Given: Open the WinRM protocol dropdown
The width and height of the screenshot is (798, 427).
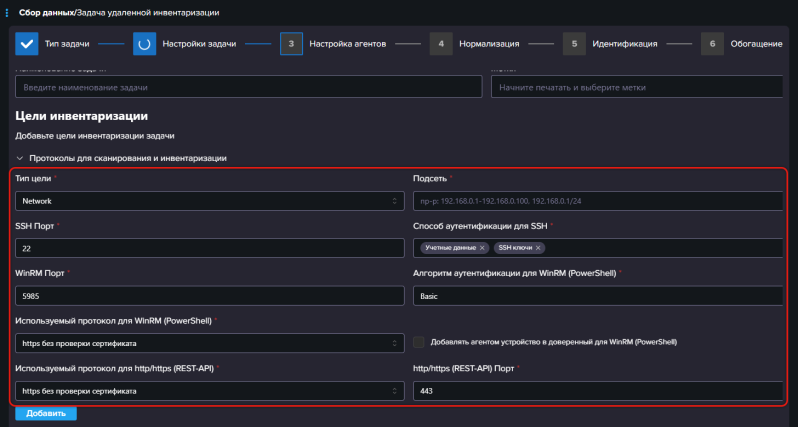Looking at the screenshot, I should coord(206,342).
